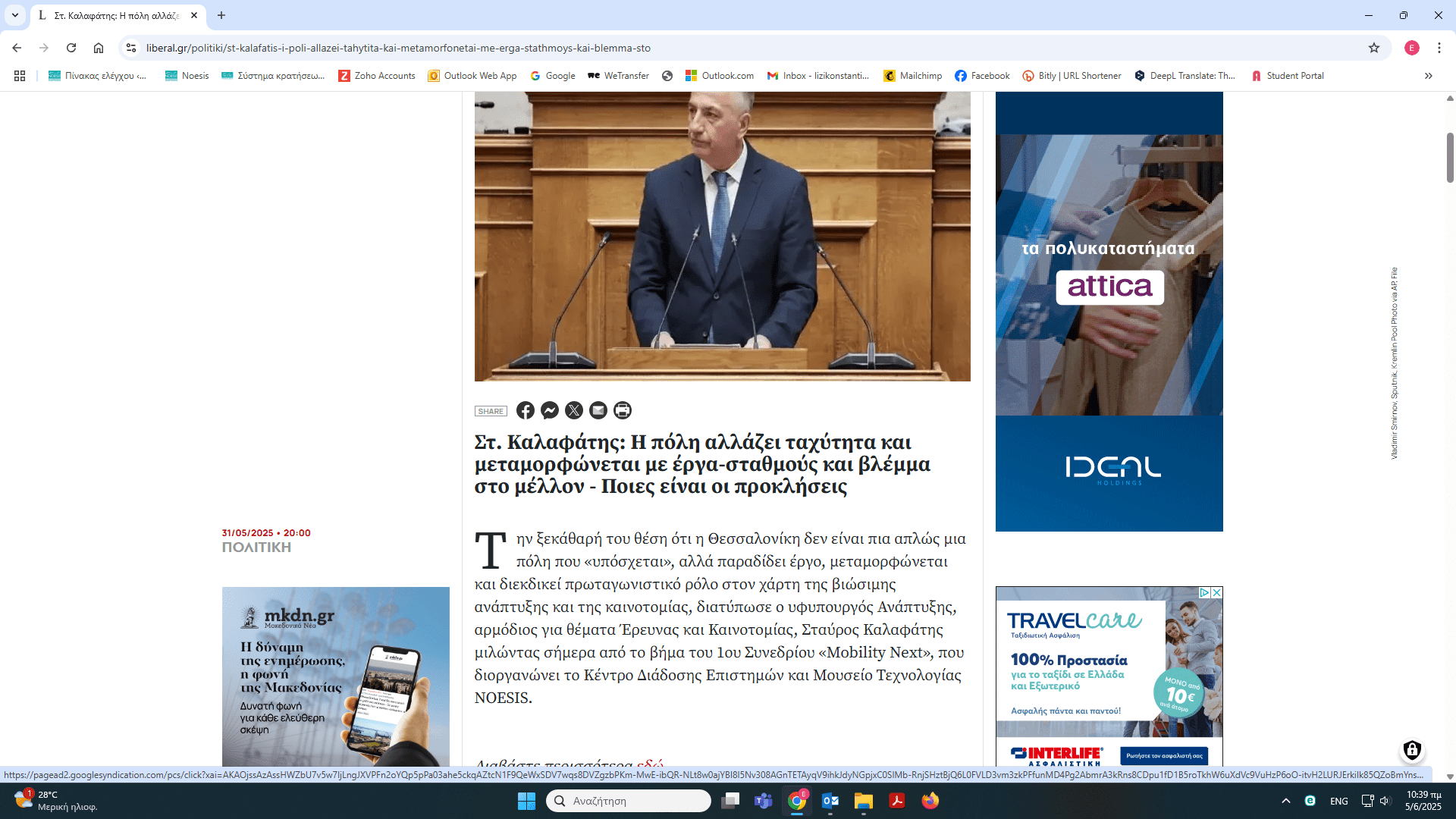Open the browser home page icon
1456x819 pixels.
point(99,48)
